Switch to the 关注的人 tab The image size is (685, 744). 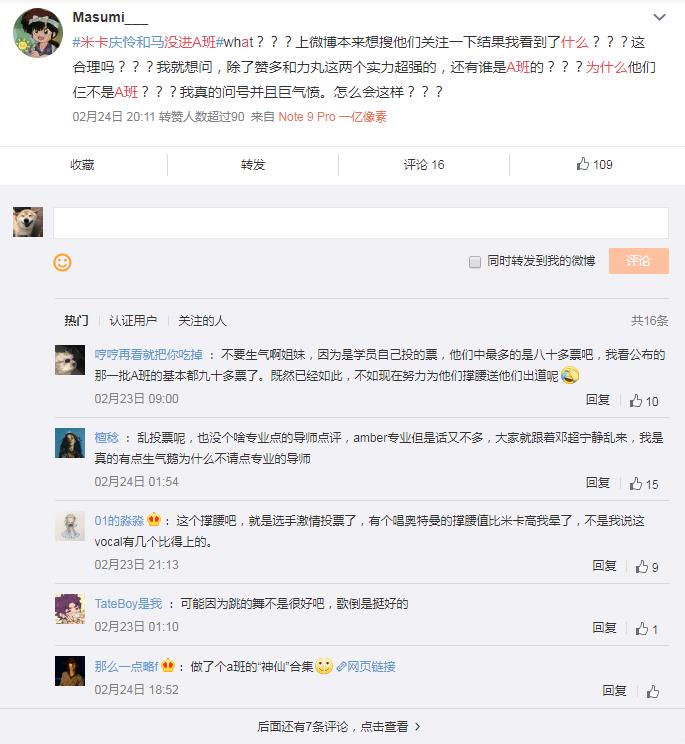[202, 321]
